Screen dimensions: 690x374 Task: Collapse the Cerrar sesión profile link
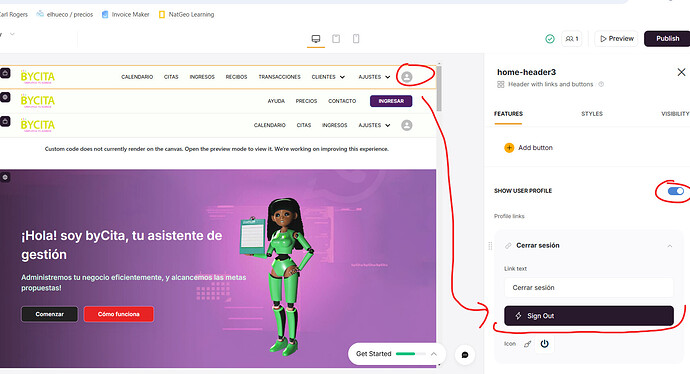(x=669, y=246)
